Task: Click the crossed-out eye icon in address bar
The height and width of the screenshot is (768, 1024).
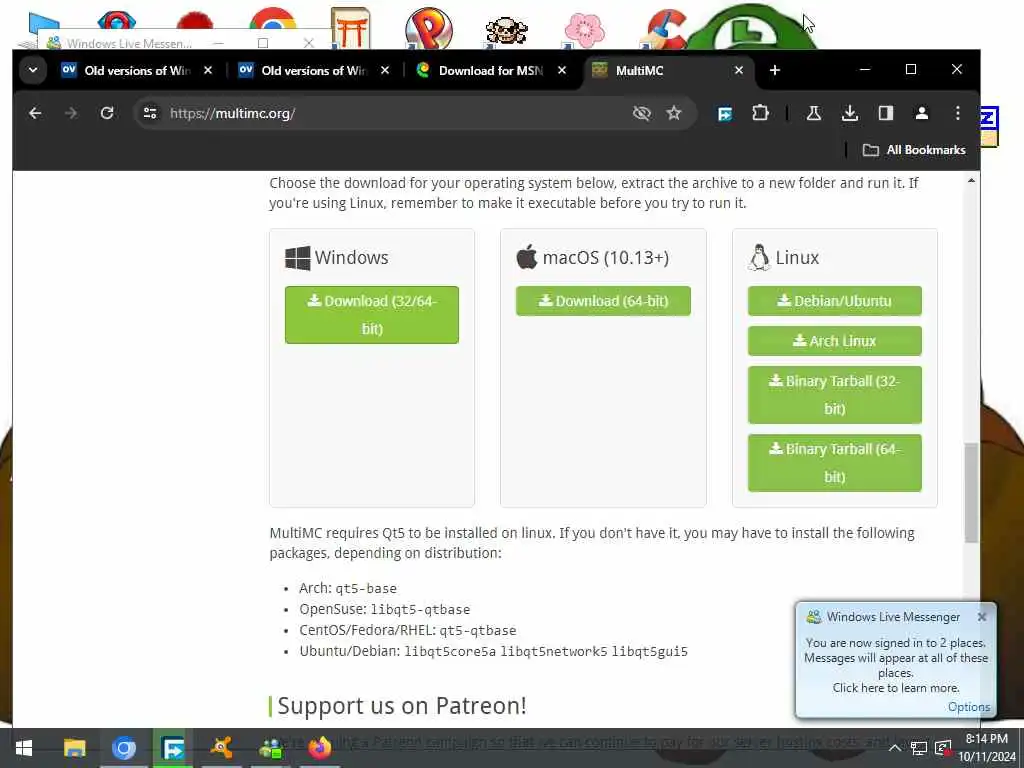Action: 642,113
